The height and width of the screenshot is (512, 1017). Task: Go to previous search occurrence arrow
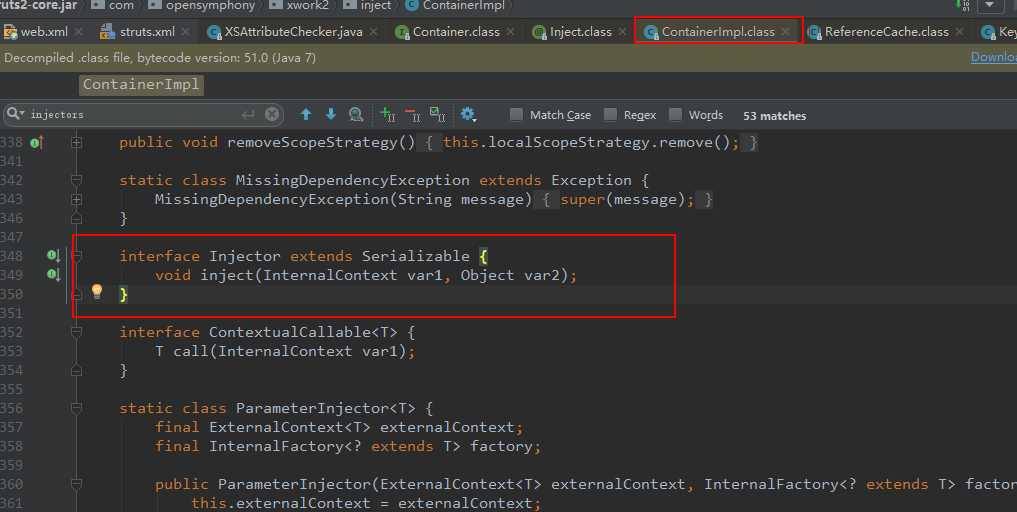click(306, 115)
